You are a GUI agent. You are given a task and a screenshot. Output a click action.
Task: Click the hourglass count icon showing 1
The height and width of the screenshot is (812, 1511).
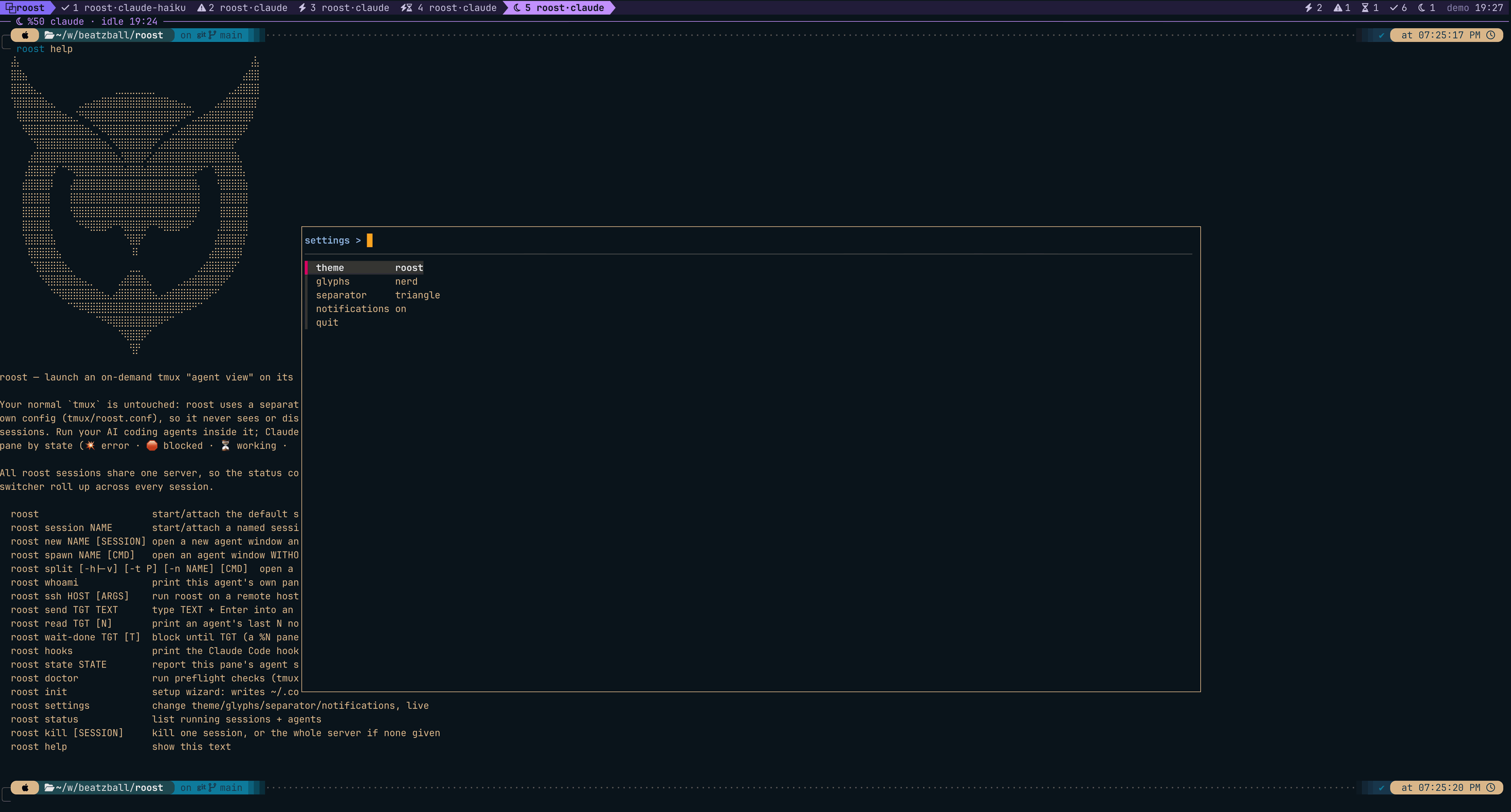tap(1365, 8)
